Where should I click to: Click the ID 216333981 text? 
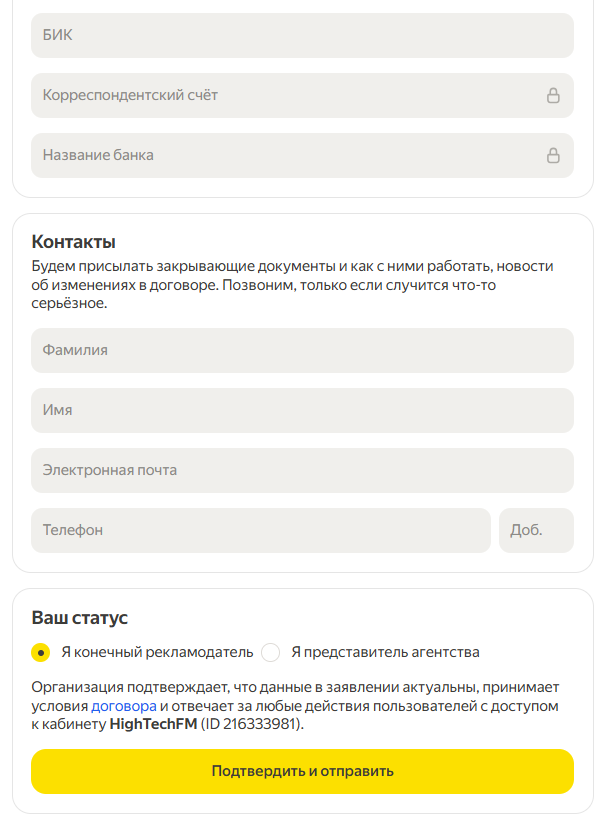[x=253, y=725]
